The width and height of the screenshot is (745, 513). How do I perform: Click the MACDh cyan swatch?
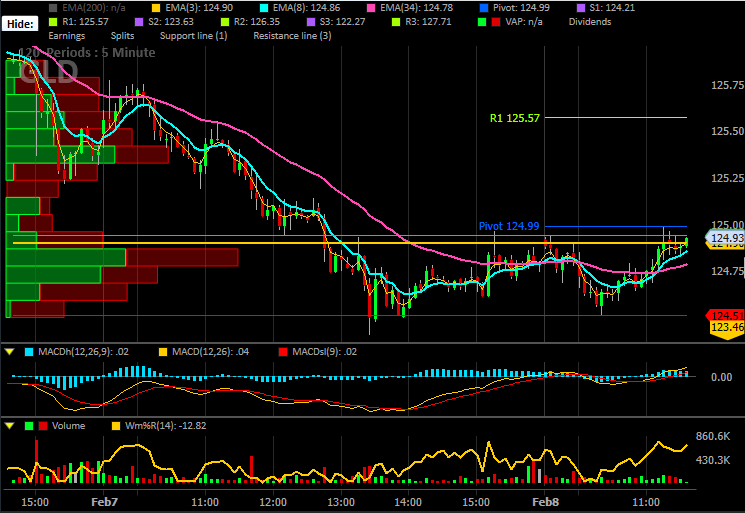(x=29, y=352)
